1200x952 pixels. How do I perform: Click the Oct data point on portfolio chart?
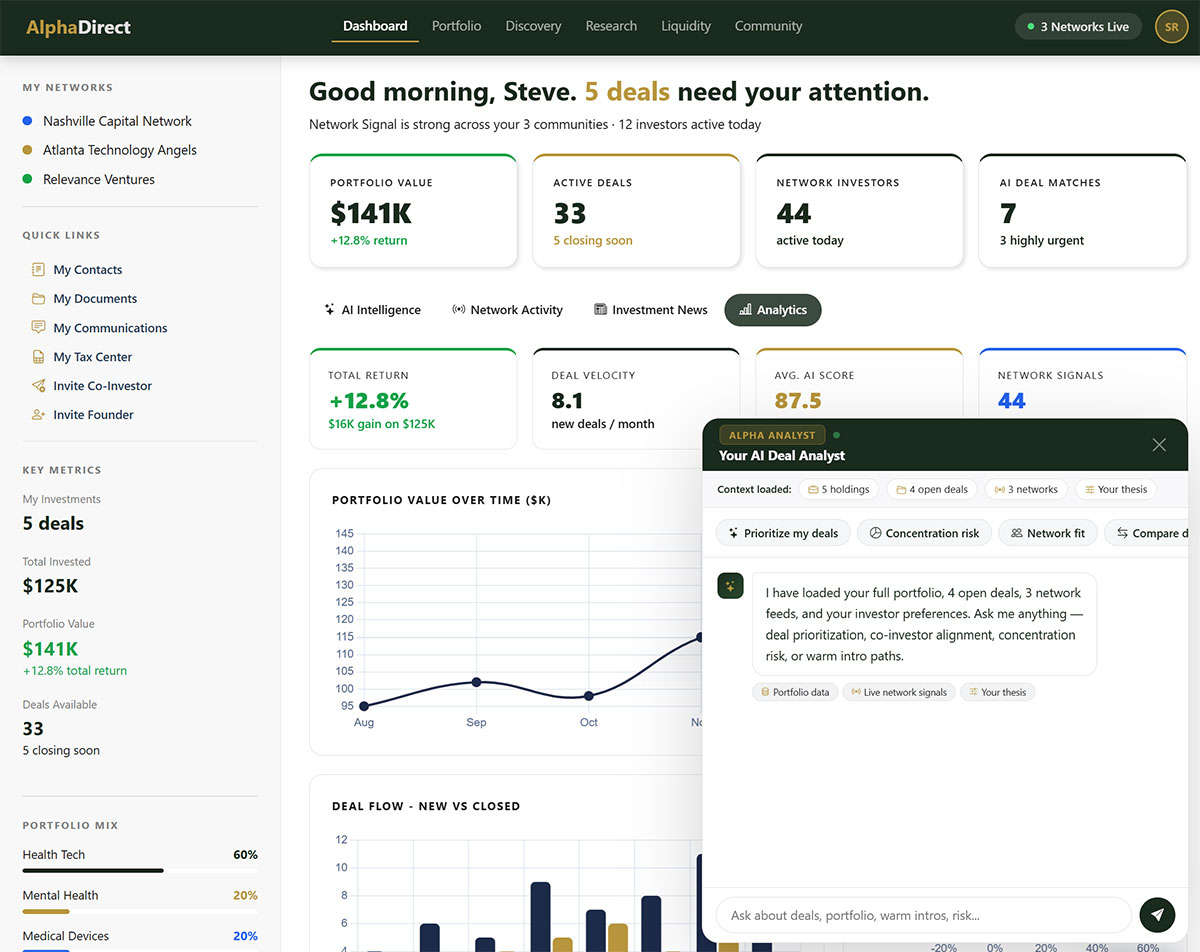tap(589, 696)
